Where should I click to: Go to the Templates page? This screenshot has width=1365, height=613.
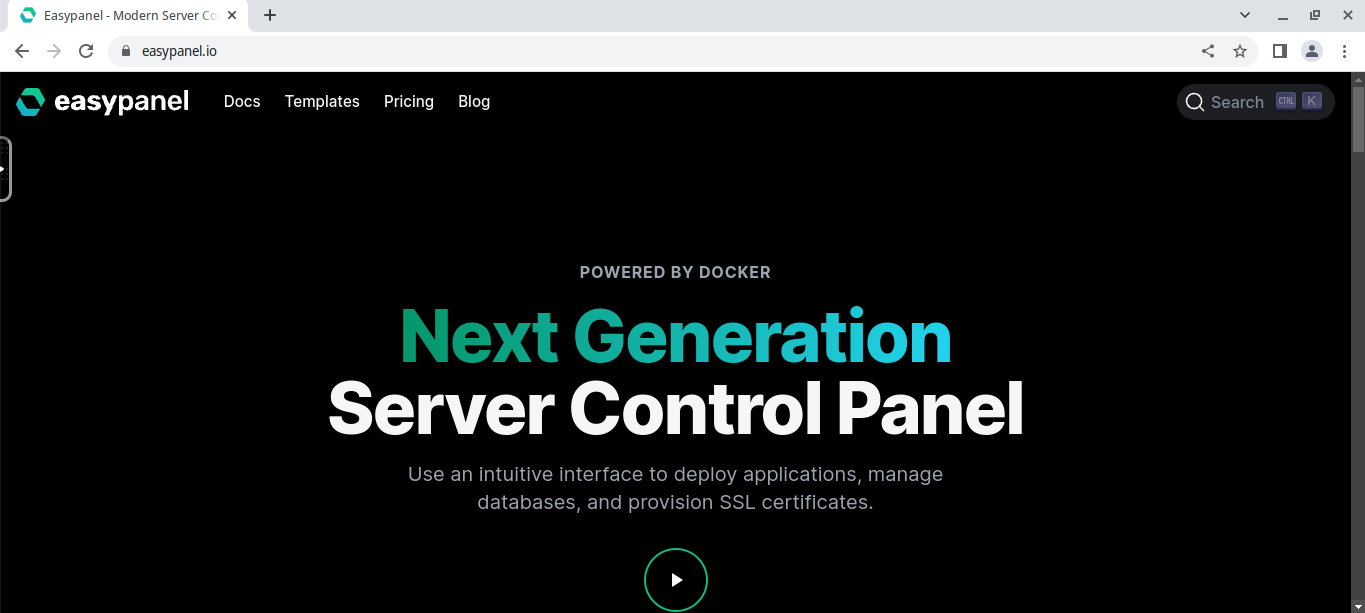[x=322, y=102]
